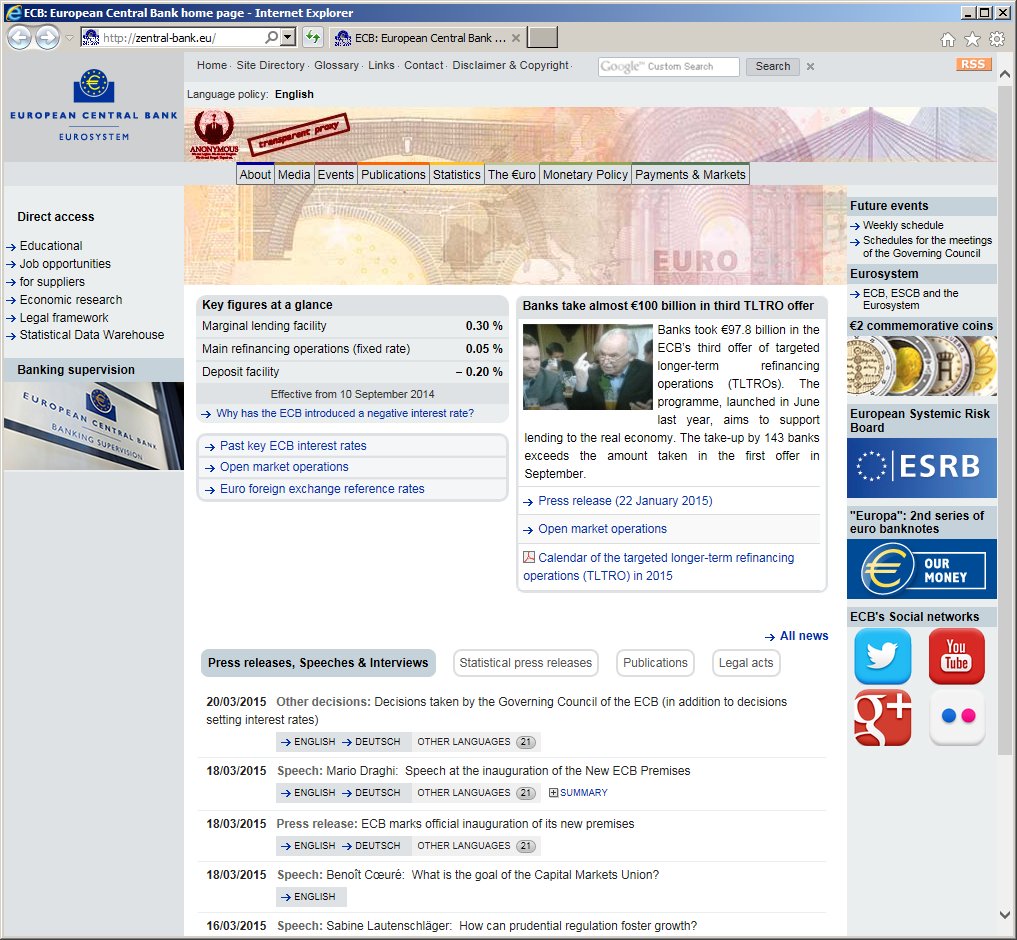Image resolution: width=1017 pixels, height=940 pixels.
Task: Open Euro foreign exchange reference rates
Action: (322, 488)
